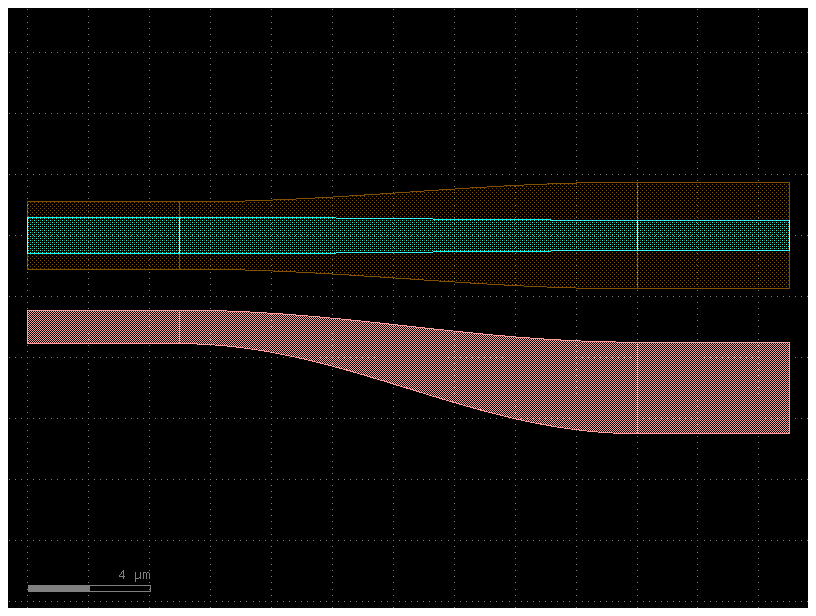This screenshot has height=616, width=816.
Task: Click the right edge of the teal waveguide
Action: (x=789, y=236)
